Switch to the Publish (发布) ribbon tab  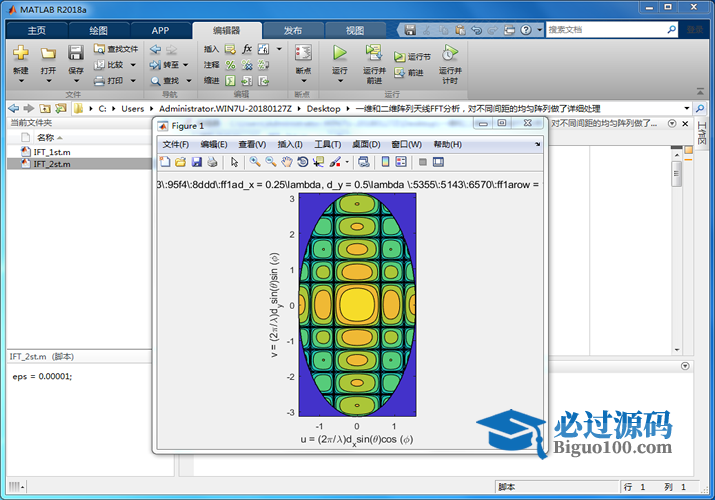pos(293,30)
